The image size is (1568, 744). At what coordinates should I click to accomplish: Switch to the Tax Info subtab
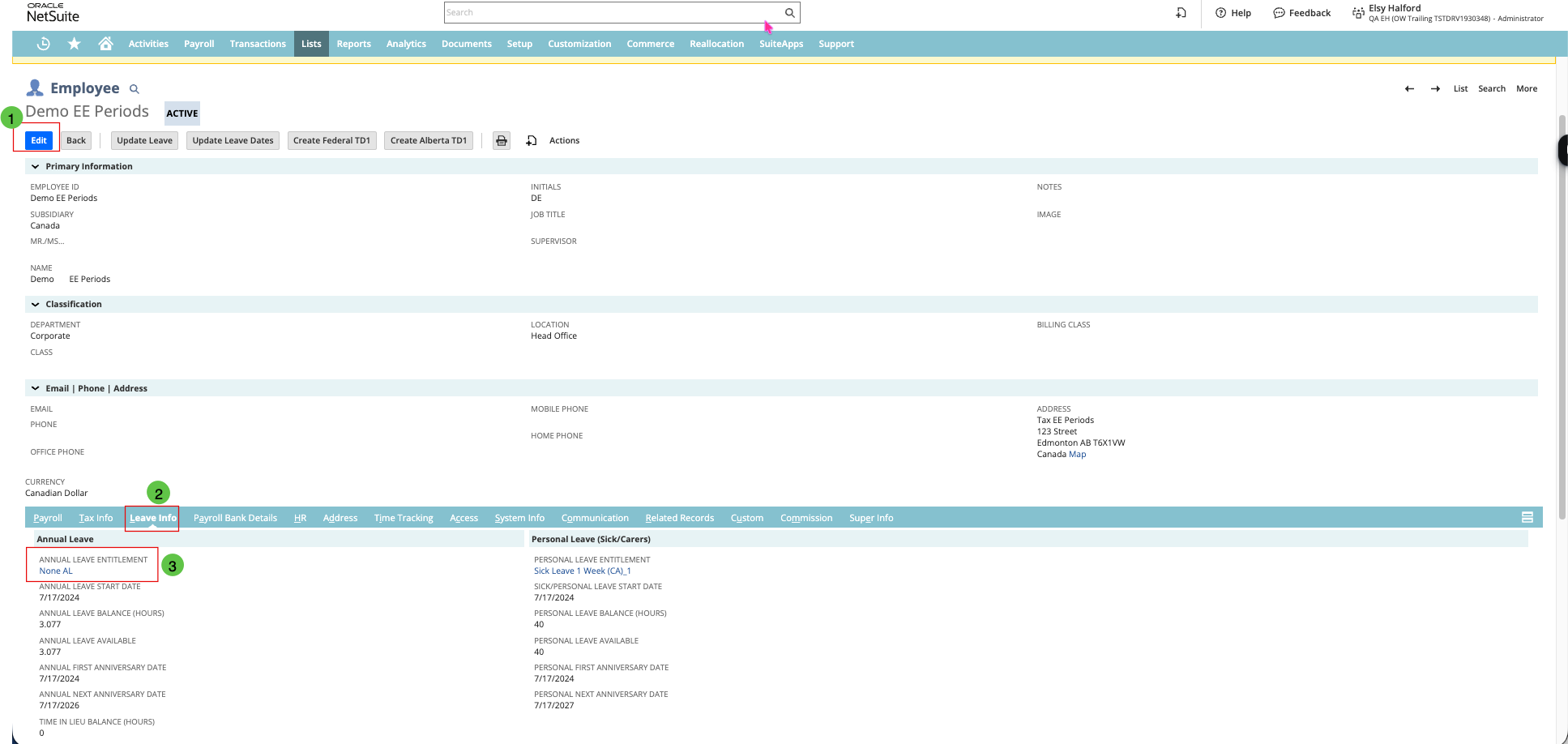coord(96,518)
